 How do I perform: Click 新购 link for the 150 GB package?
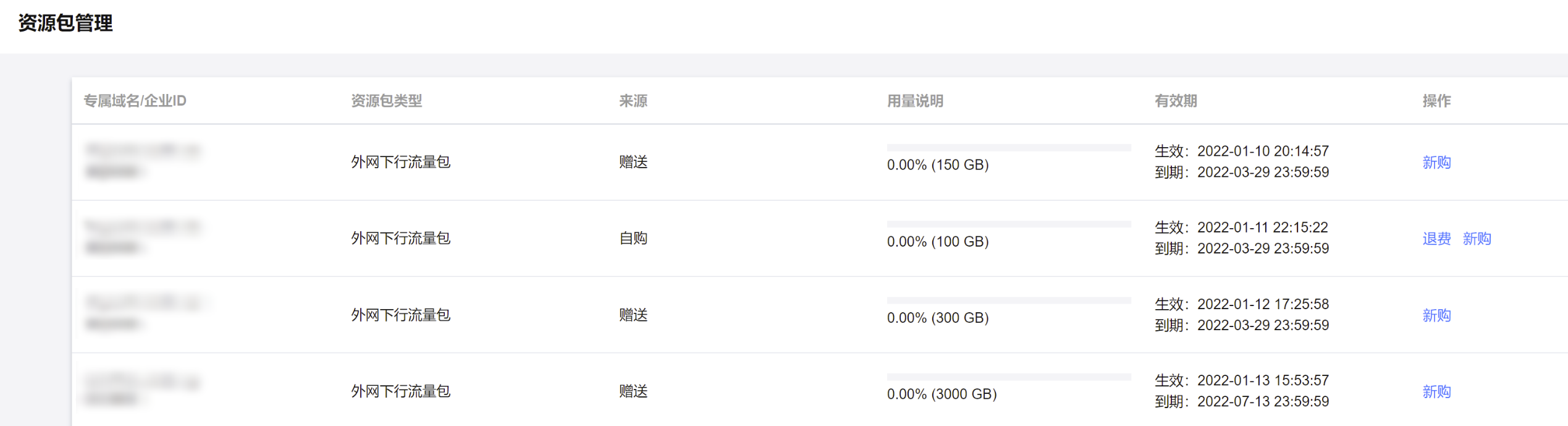(x=1436, y=162)
